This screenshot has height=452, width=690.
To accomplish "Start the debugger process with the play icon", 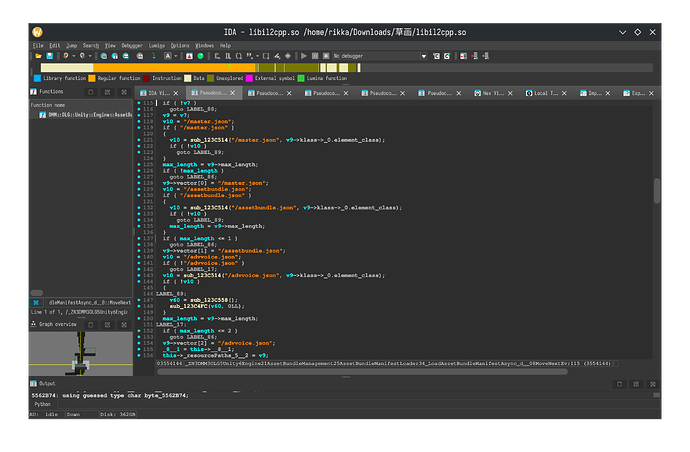I will coord(304,56).
